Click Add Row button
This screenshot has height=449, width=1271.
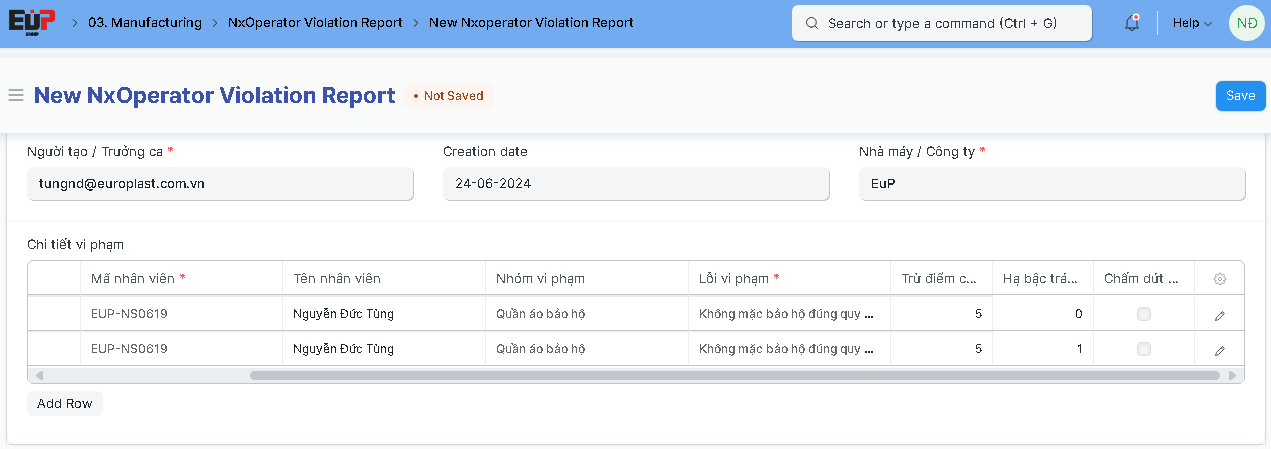click(65, 404)
